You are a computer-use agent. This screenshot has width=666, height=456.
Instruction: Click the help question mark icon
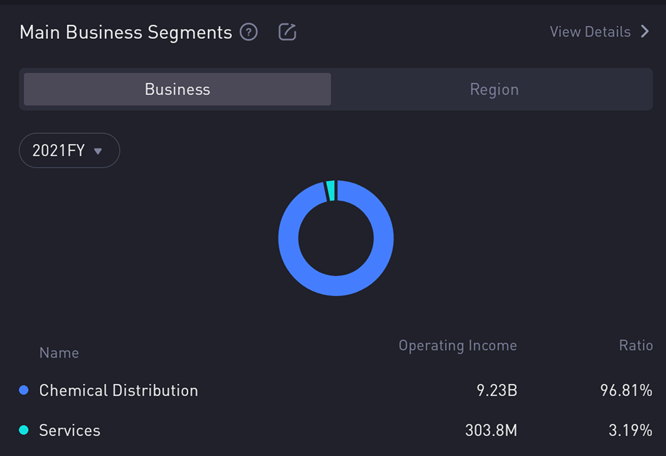tap(249, 32)
